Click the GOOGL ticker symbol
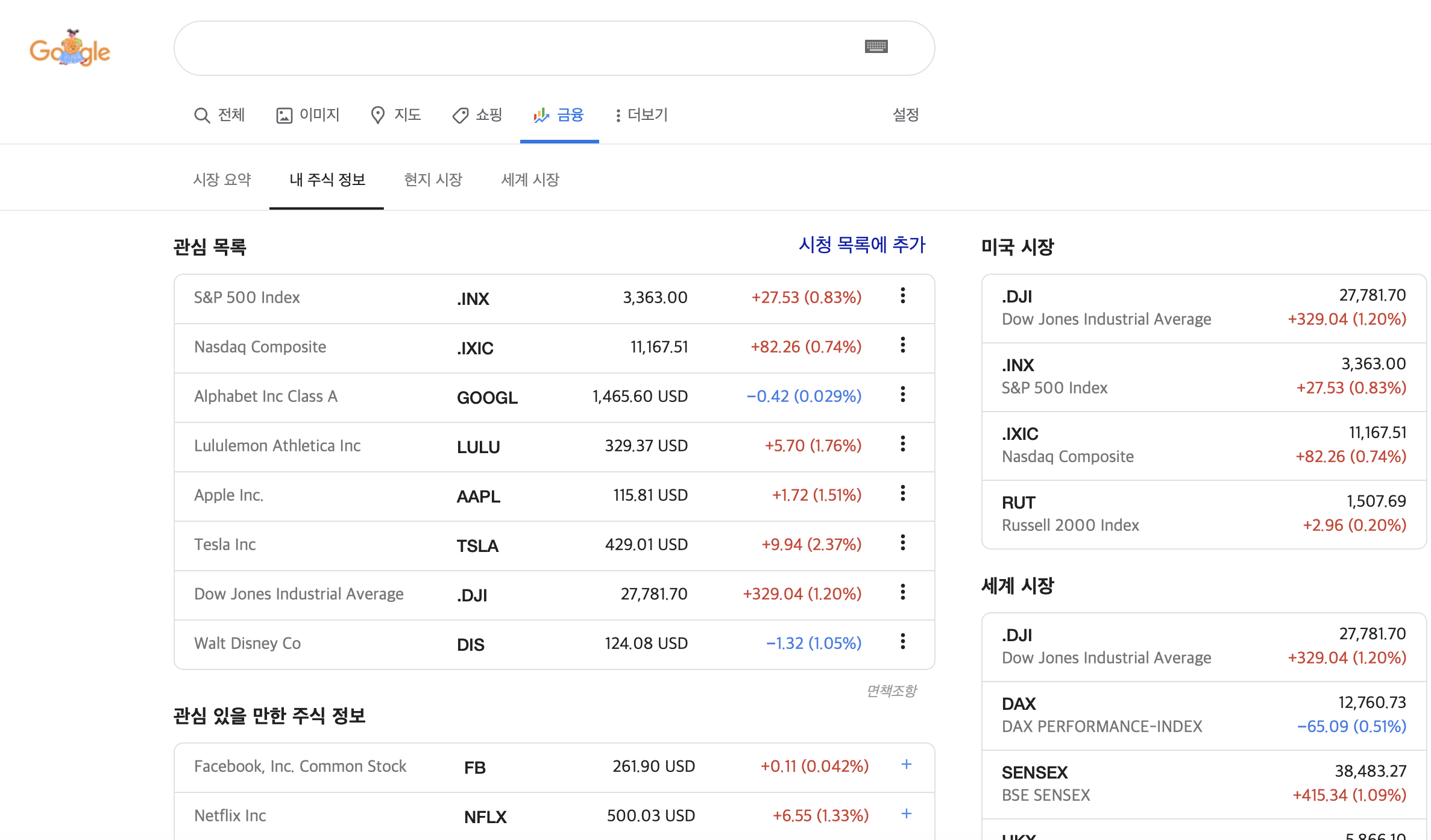The image size is (1431, 840). 487,397
